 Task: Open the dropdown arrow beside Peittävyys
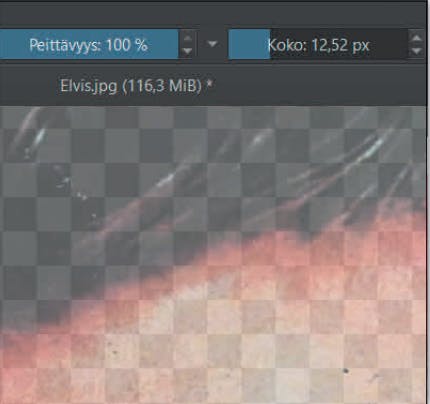pyautogui.click(x=212, y=44)
